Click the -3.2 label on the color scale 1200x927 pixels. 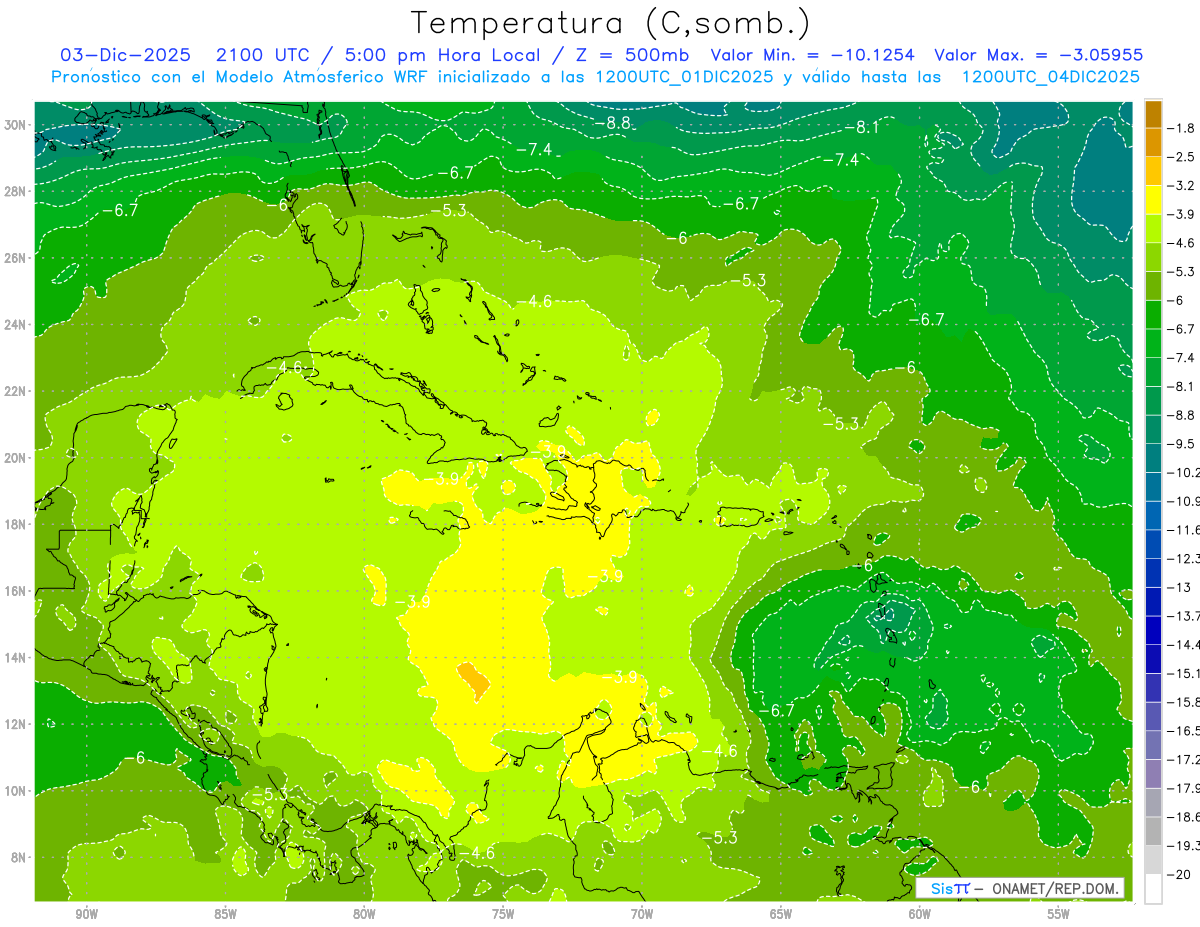[x=1182, y=186]
